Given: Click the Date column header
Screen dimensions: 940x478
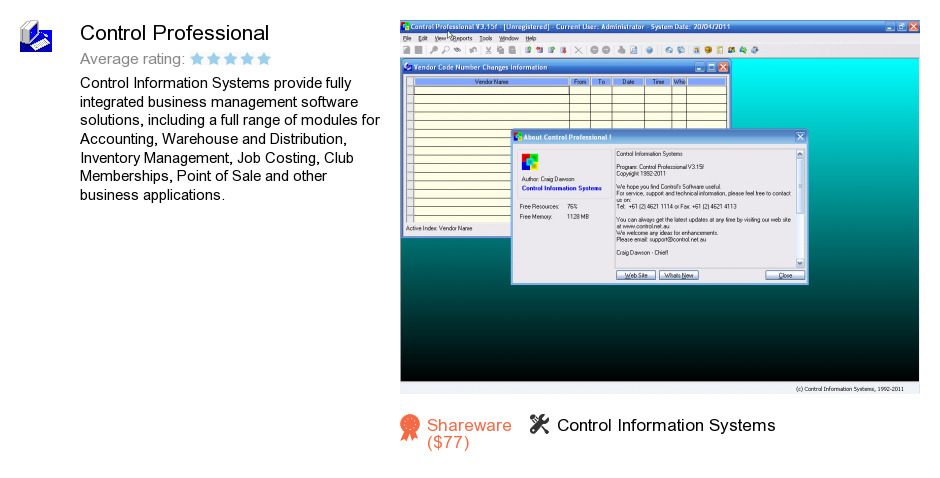Looking at the screenshot, I should pos(628,82).
